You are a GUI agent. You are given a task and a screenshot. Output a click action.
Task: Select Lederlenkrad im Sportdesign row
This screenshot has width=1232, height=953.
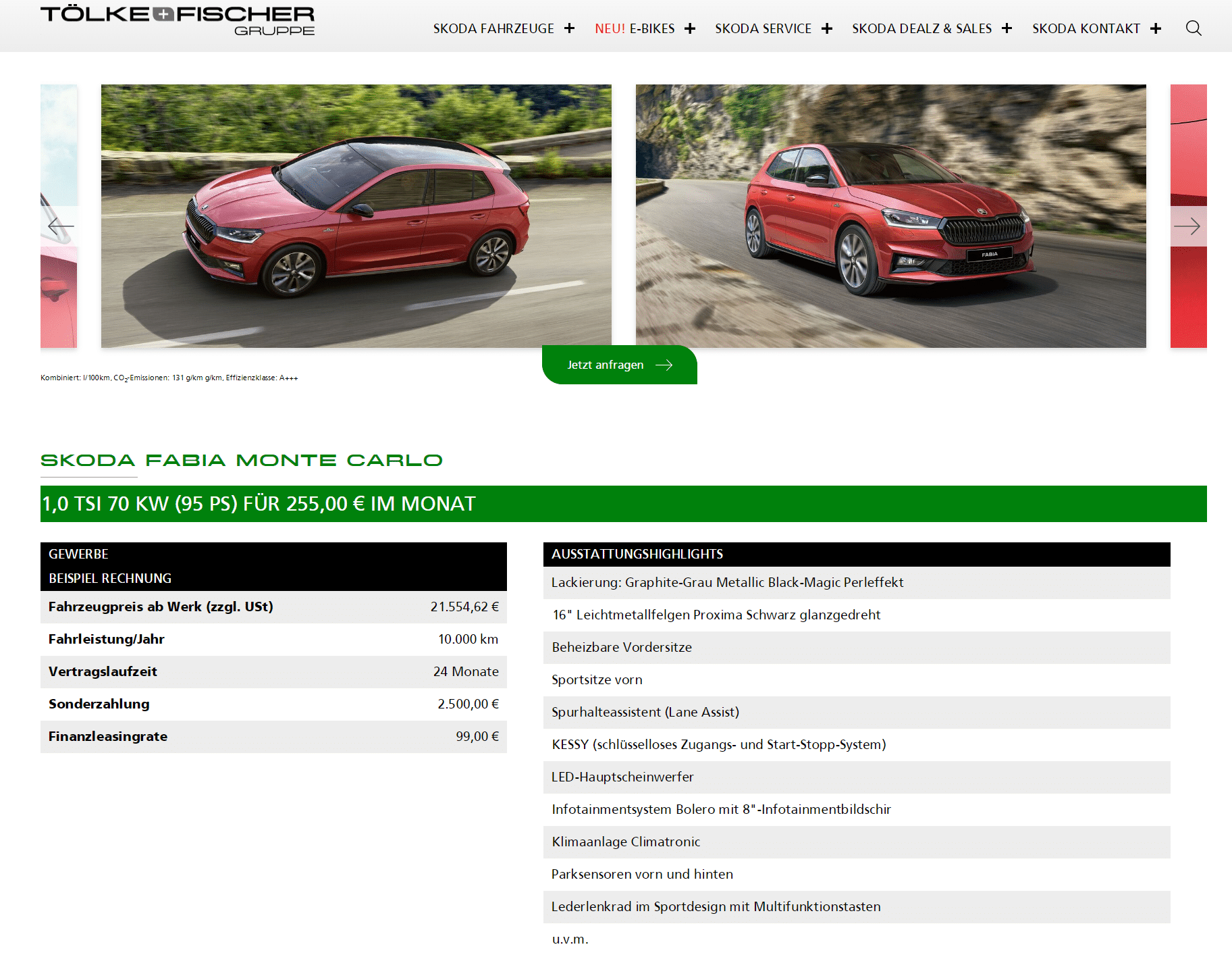(x=857, y=906)
